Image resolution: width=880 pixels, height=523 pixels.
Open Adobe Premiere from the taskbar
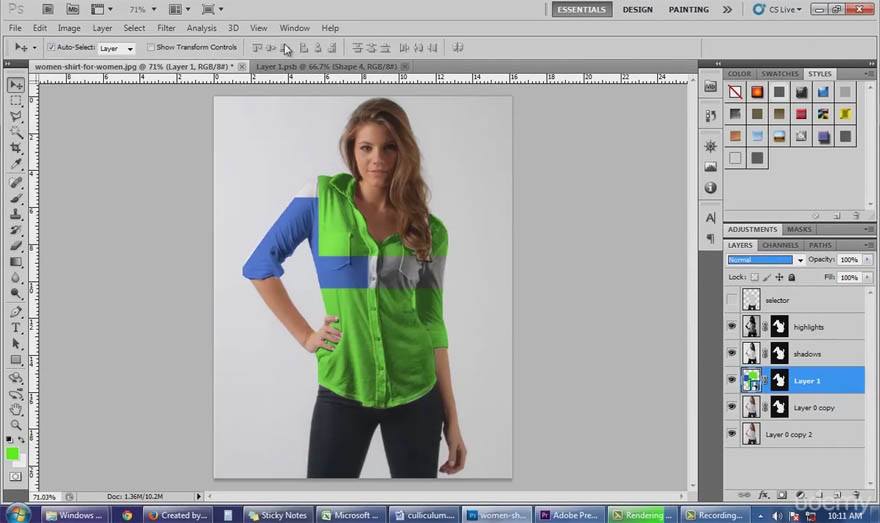[x=570, y=515]
